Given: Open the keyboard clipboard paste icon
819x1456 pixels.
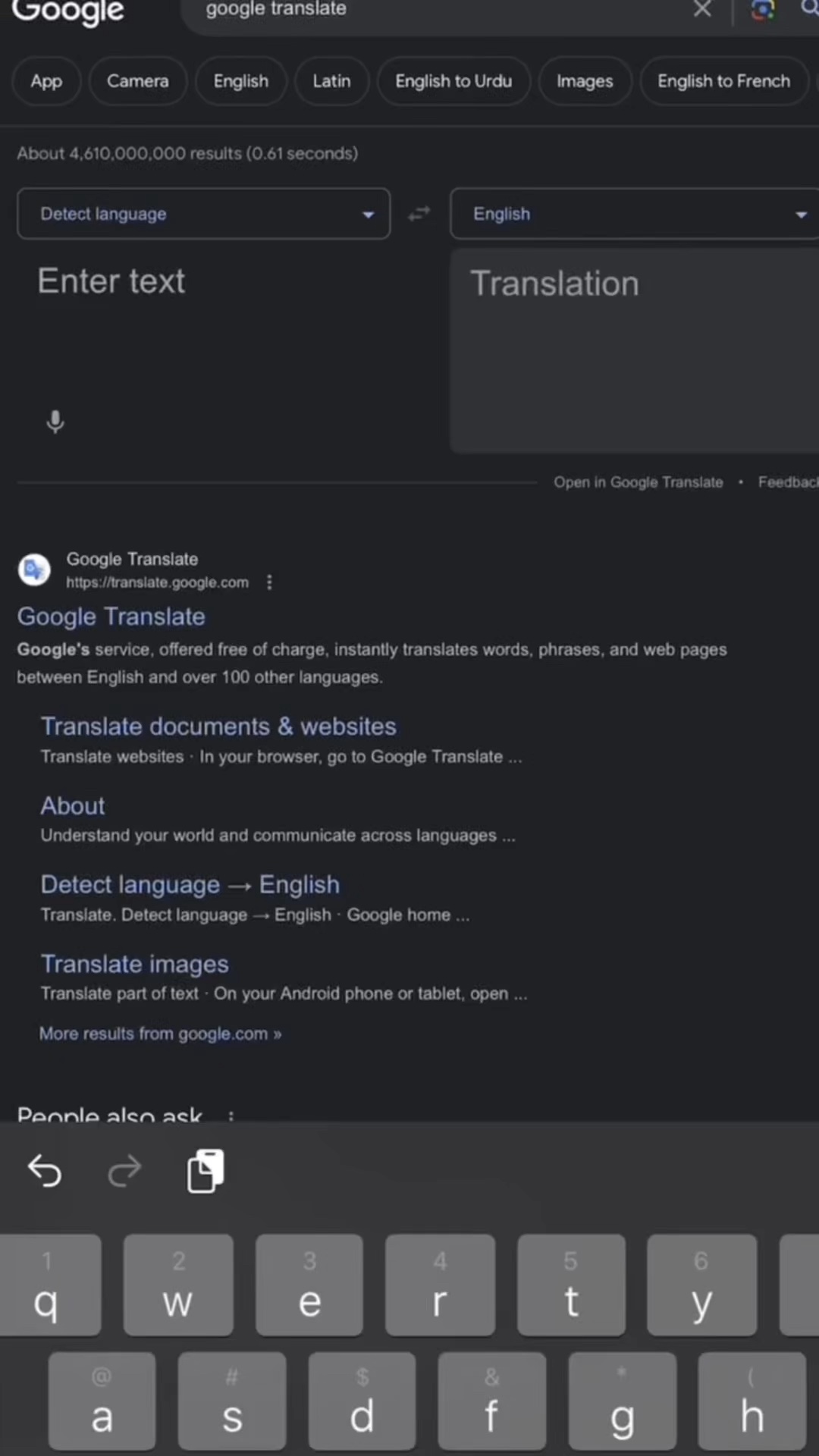Looking at the screenshot, I should [x=206, y=1171].
